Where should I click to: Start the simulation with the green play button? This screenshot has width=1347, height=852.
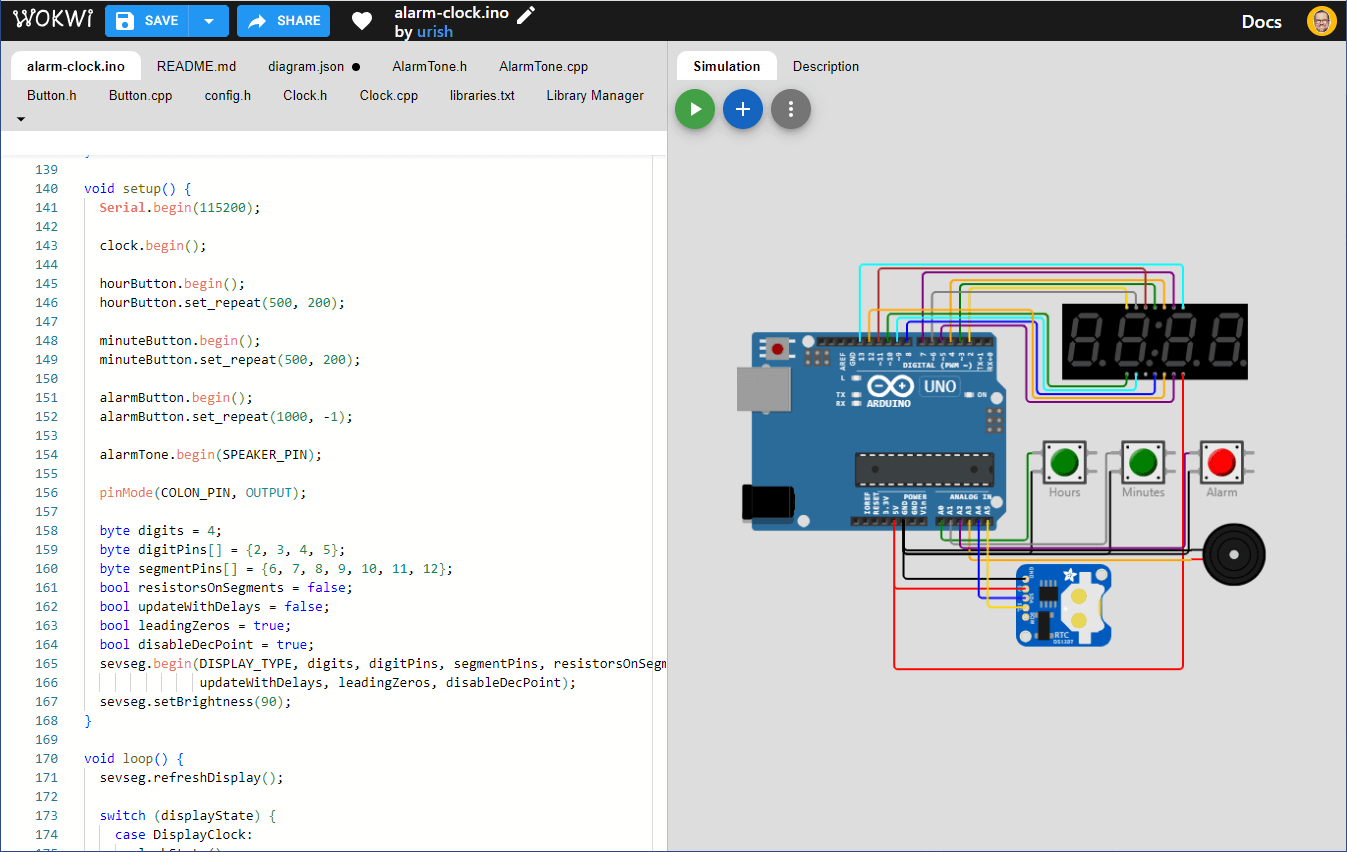(x=695, y=109)
